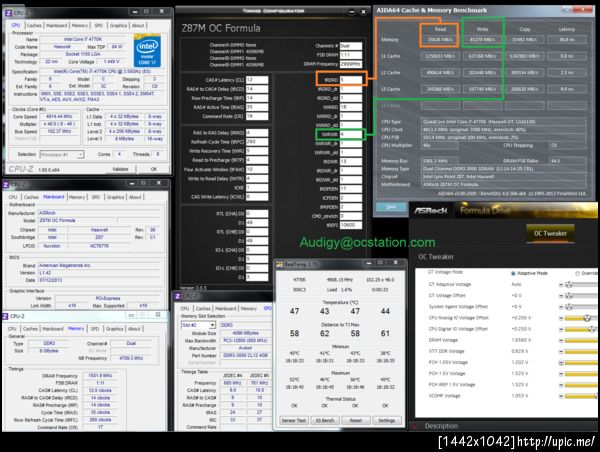Click the Memory Read result in AIDA64
The image size is (600, 452).
440,39
